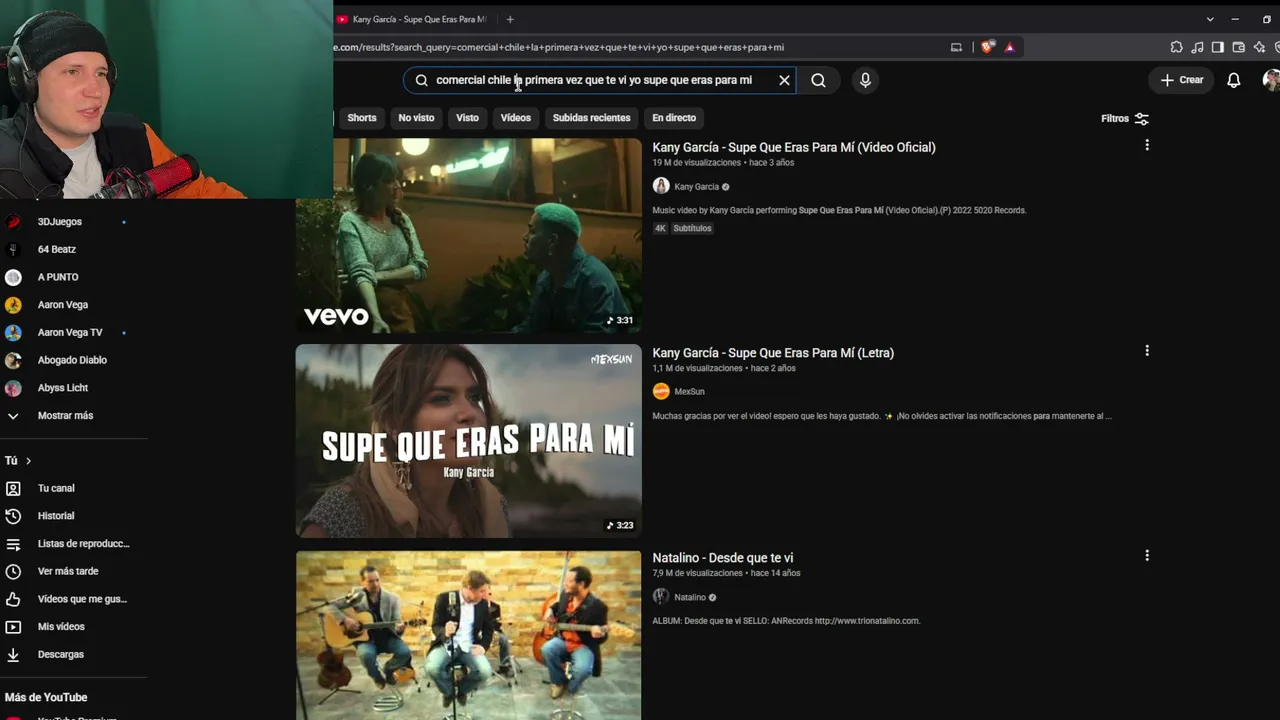Click the Tu canal person icon
1280x720 pixels.
[x=13, y=488]
